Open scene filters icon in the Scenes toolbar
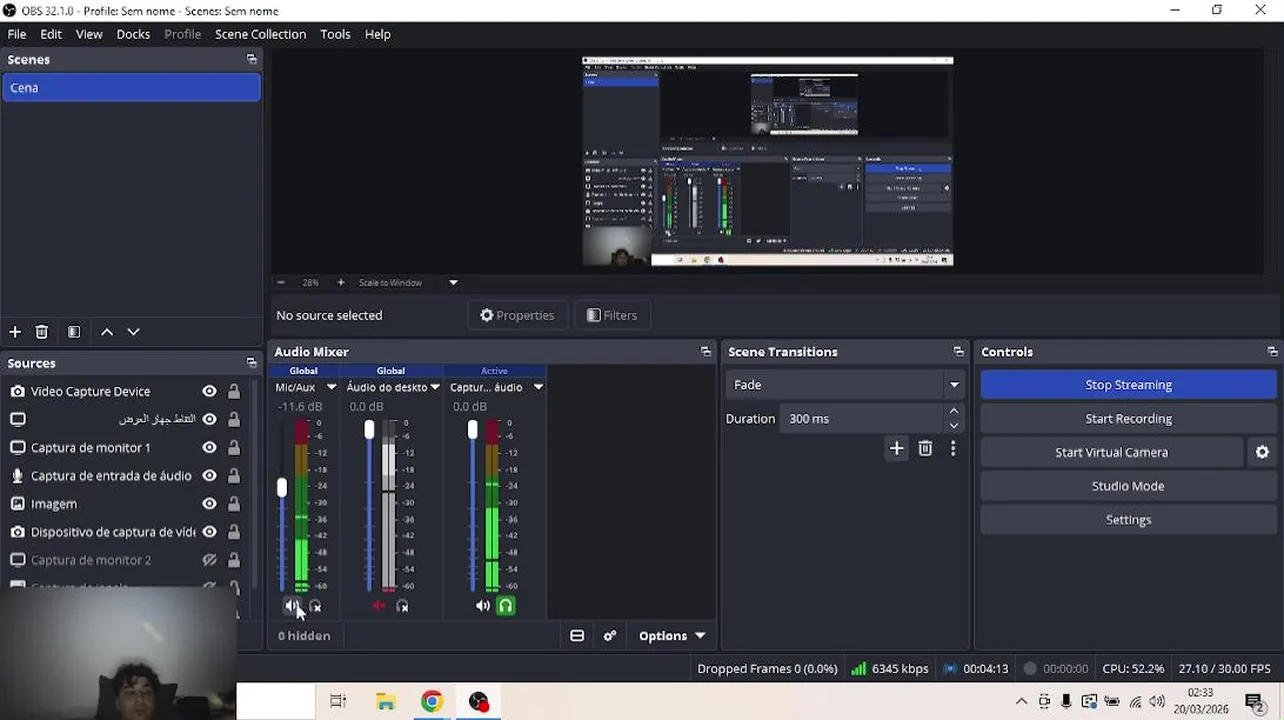This screenshot has height=720, width=1284. coord(74,332)
